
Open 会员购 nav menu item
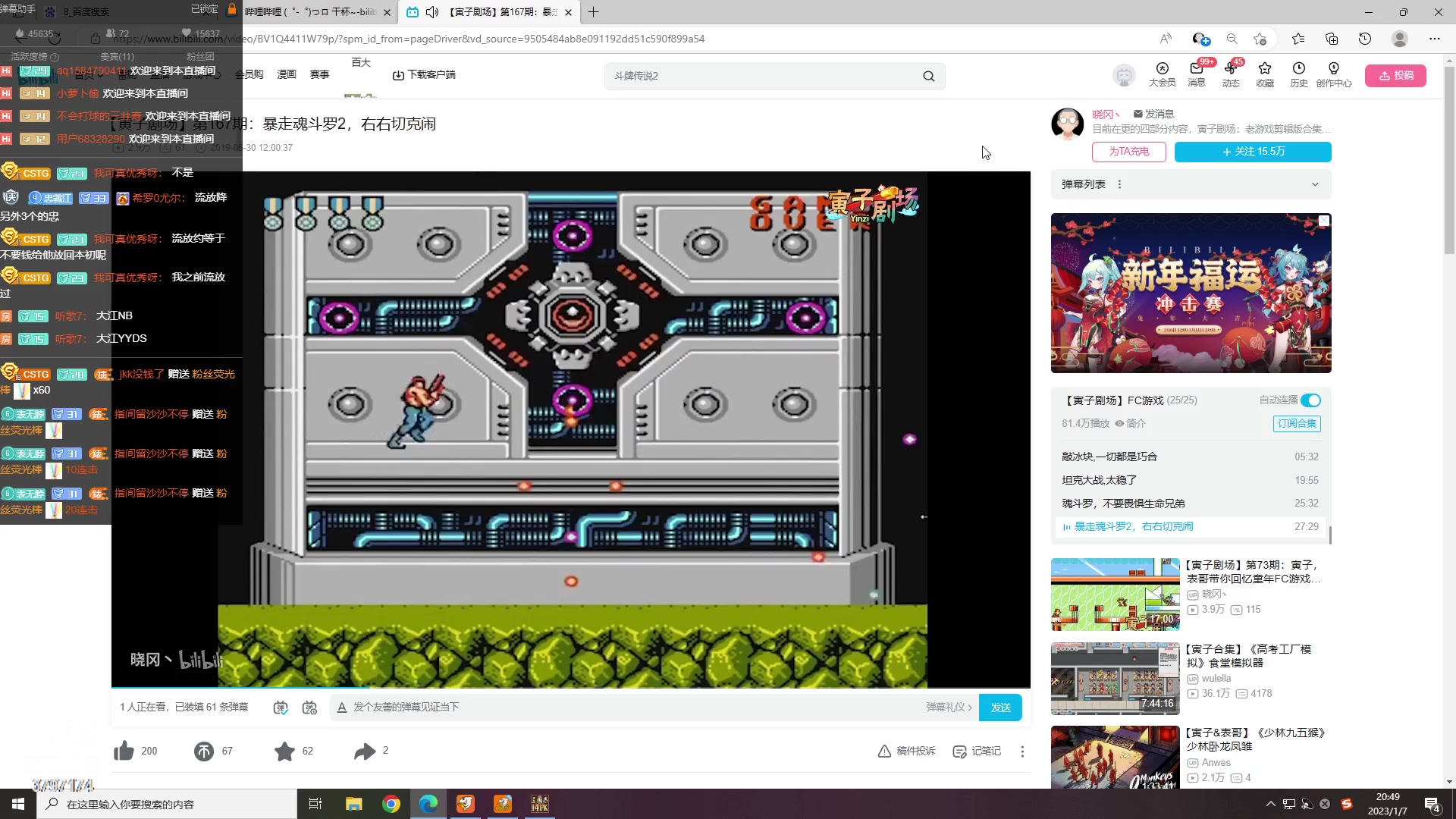(x=249, y=74)
